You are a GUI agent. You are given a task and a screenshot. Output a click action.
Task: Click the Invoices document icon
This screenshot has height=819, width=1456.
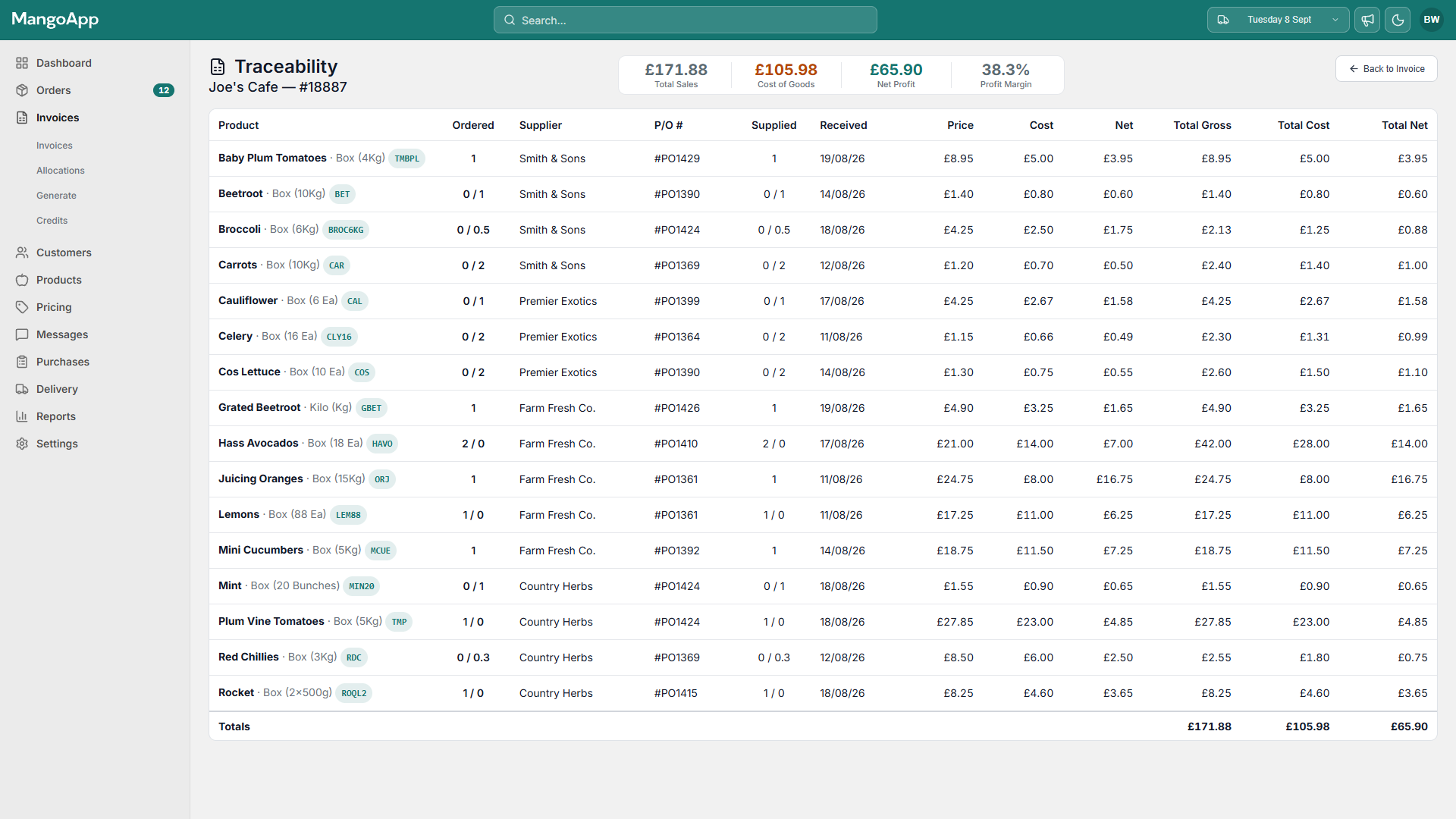click(x=22, y=118)
